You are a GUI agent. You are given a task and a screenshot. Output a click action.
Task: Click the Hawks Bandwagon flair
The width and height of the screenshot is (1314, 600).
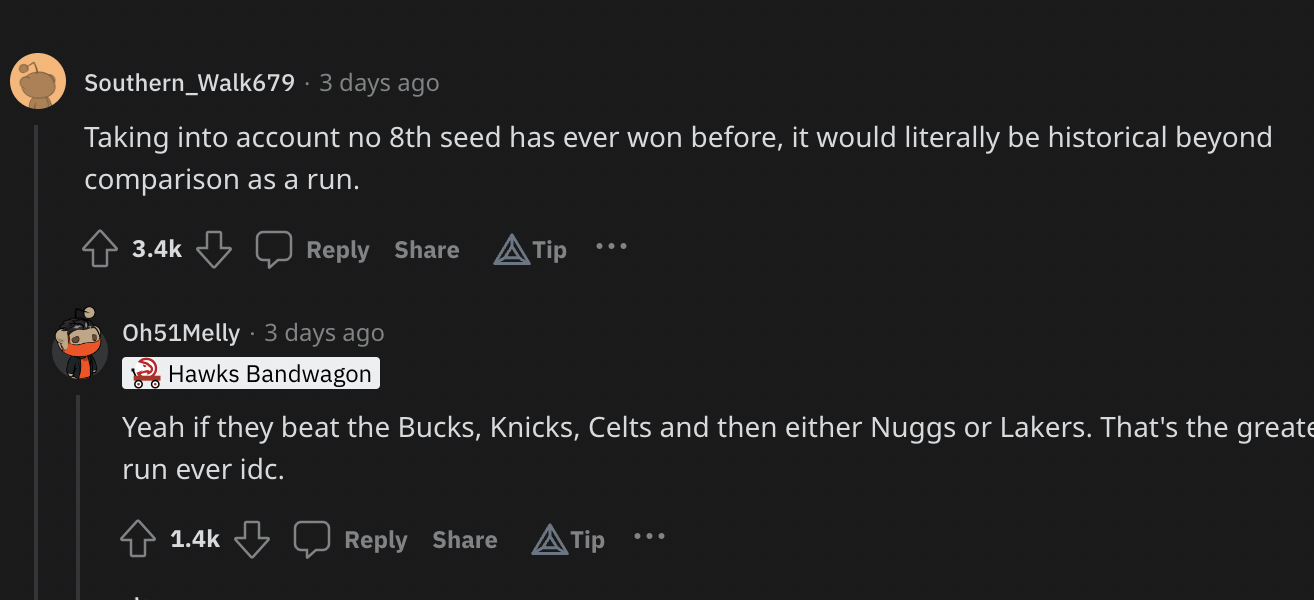251,374
